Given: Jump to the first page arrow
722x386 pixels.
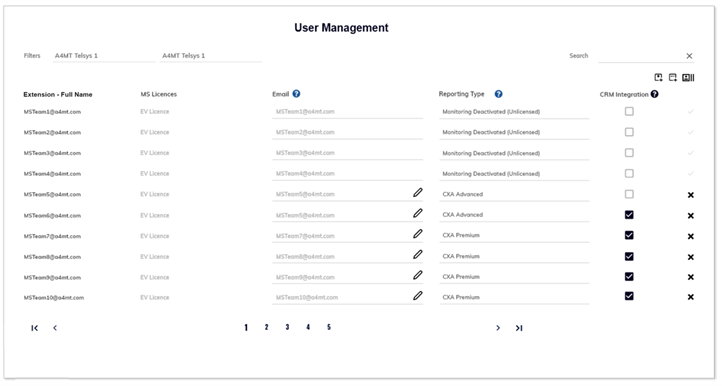Looking at the screenshot, I should [35, 328].
